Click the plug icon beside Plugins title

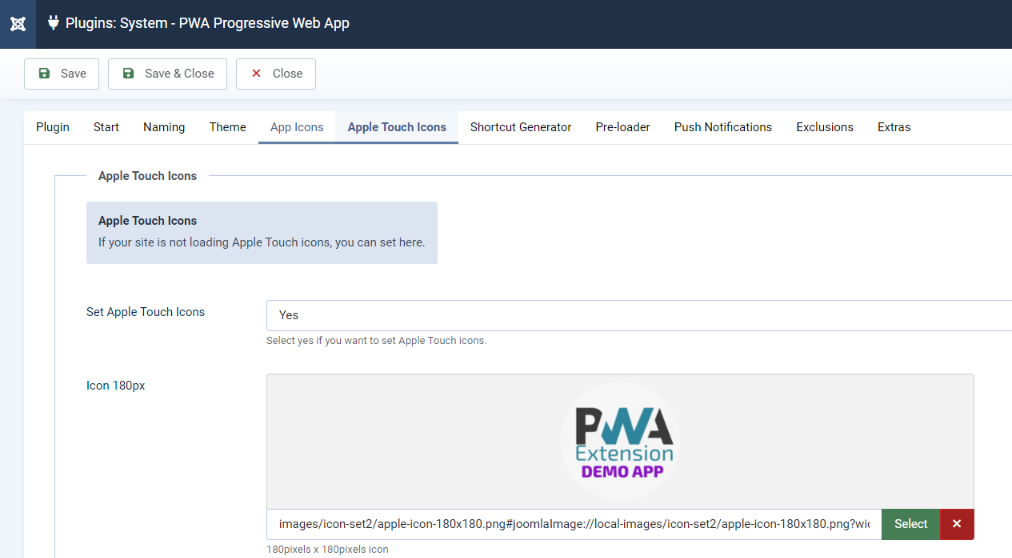(x=53, y=23)
